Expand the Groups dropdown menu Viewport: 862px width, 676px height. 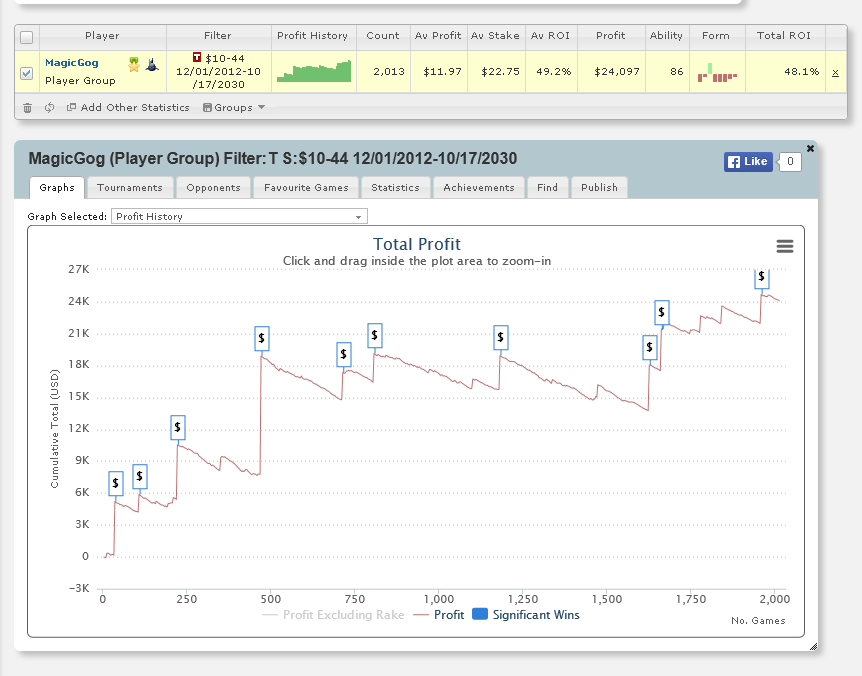pos(234,108)
